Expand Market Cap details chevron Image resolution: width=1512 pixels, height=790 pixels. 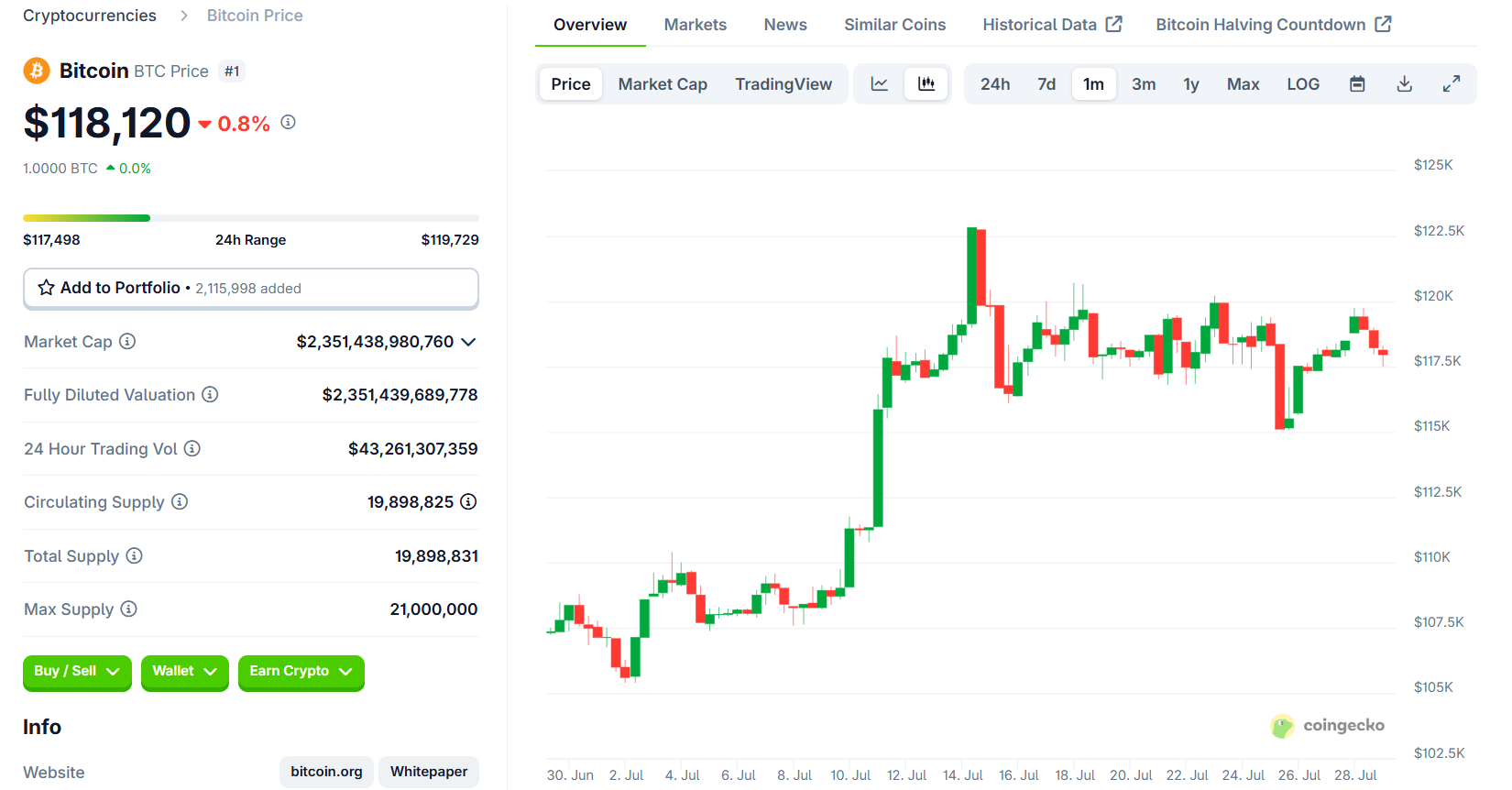(x=468, y=342)
